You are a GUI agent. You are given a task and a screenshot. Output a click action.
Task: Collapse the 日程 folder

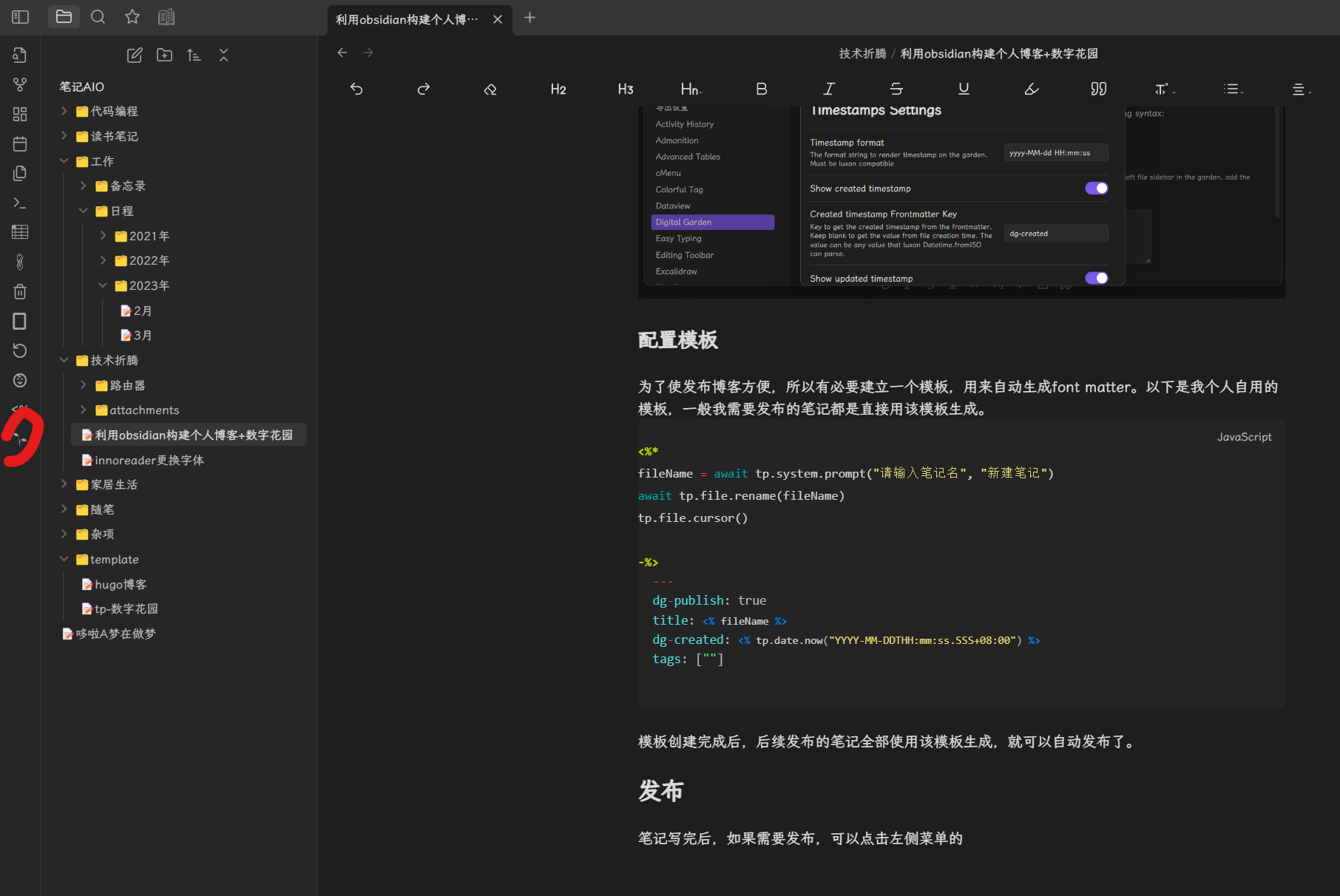(x=83, y=211)
